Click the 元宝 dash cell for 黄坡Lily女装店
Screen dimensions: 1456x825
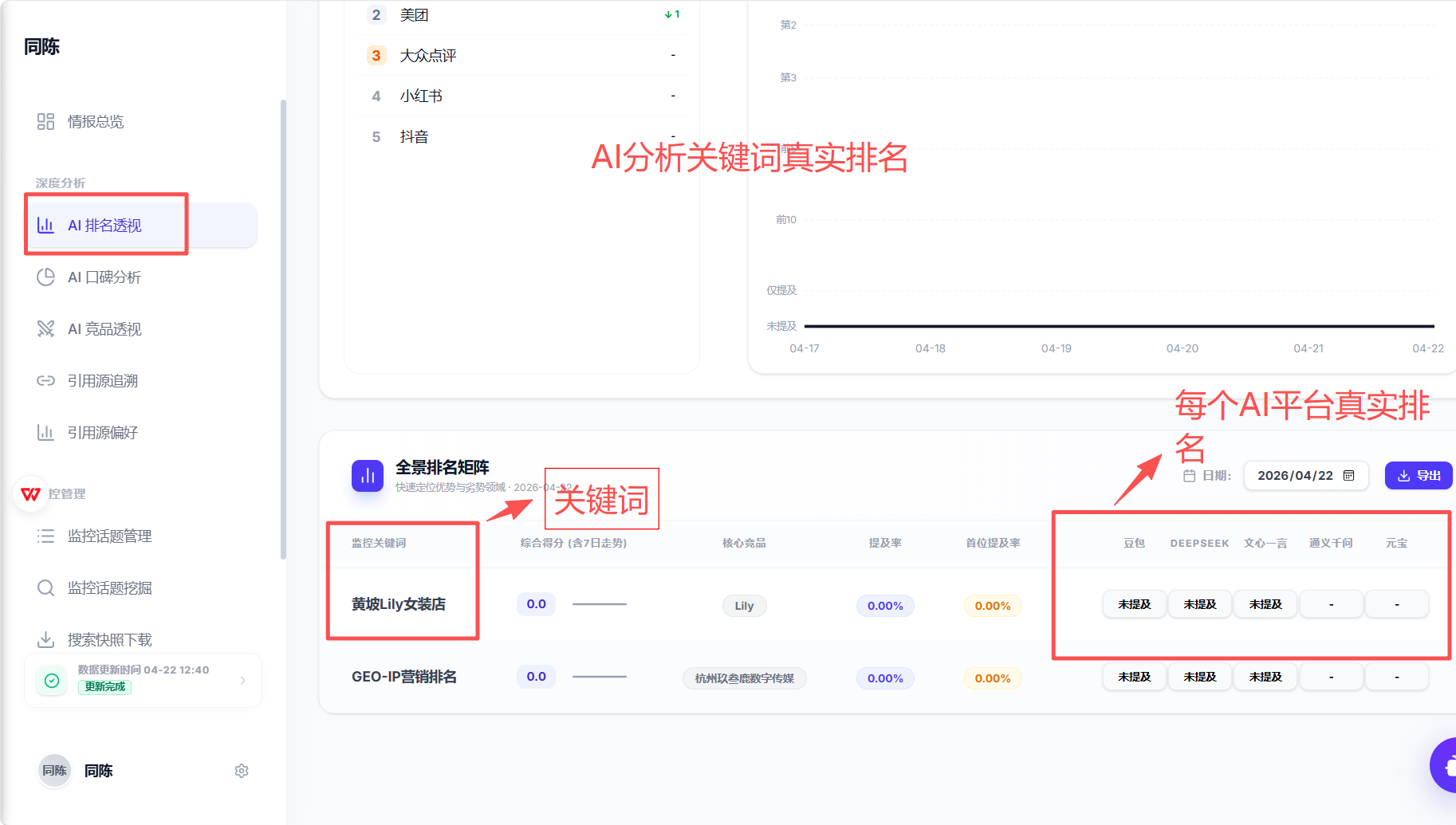point(1396,605)
